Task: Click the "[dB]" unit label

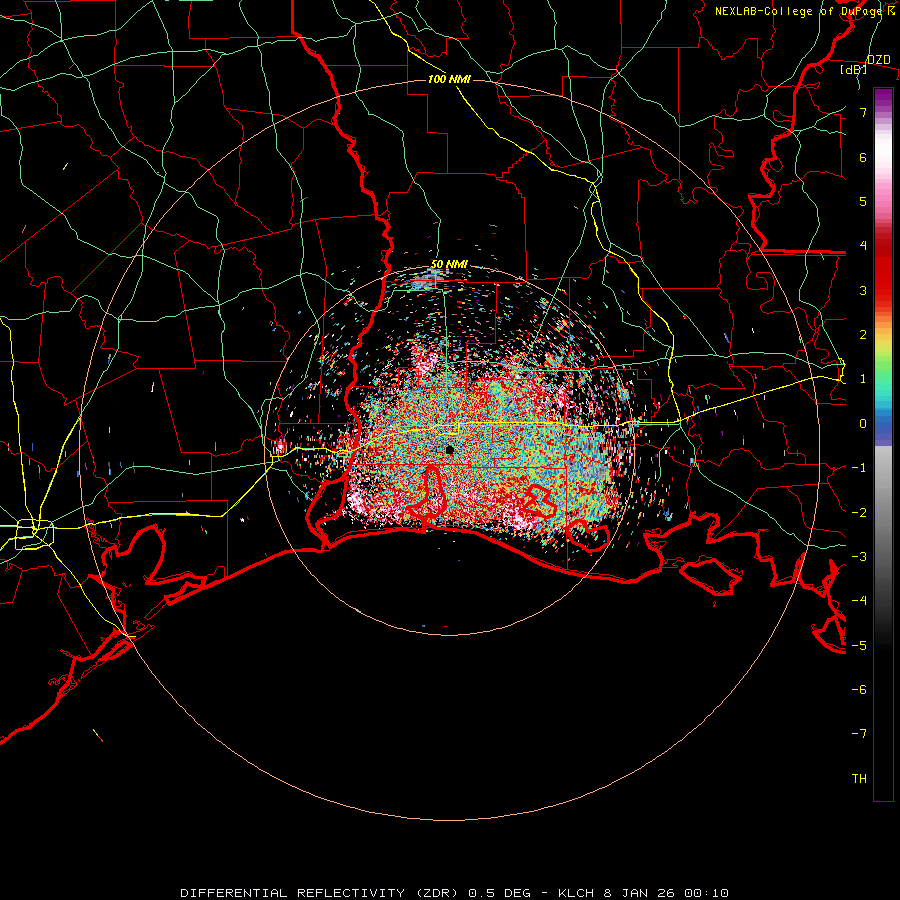Action: pos(854,69)
